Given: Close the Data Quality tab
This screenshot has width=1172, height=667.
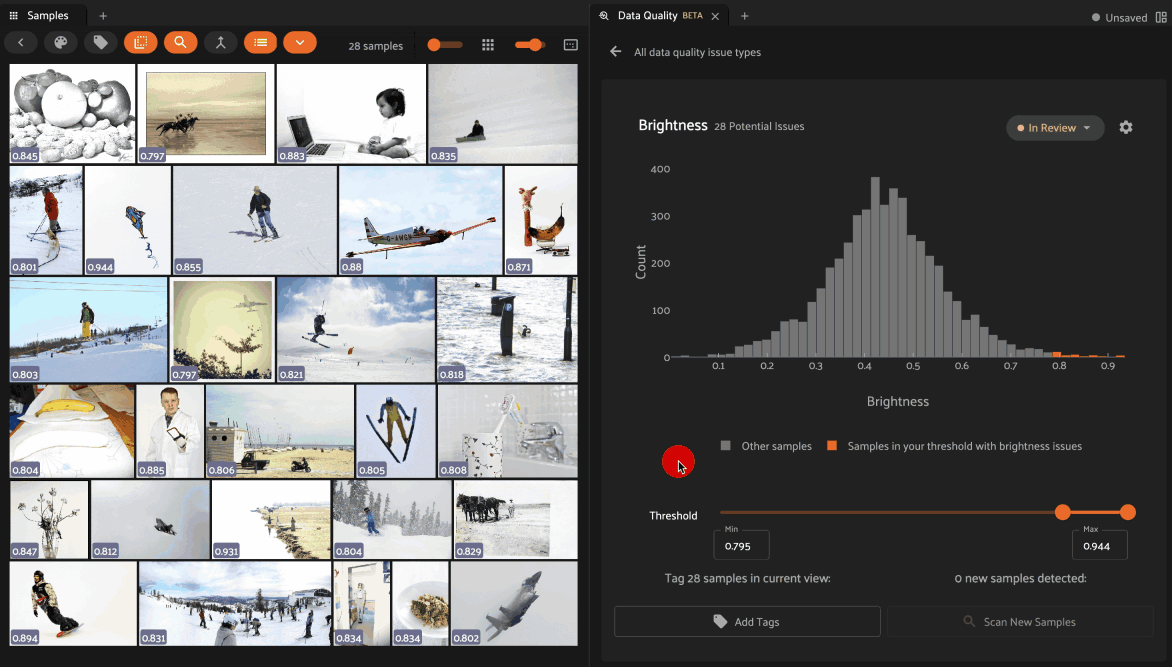Looking at the screenshot, I should click(x=715, y=16).
